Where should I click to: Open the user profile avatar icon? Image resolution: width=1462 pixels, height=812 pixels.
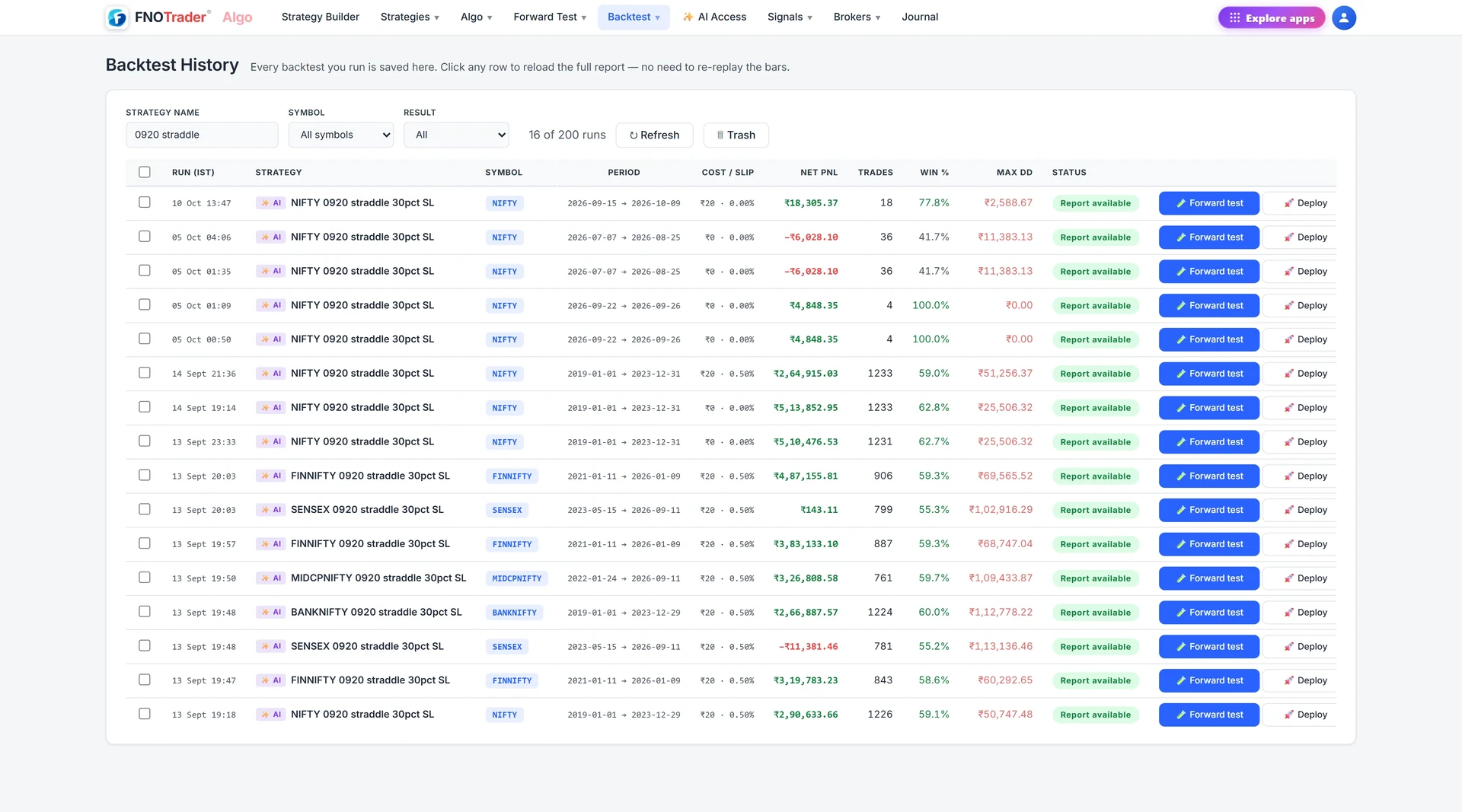(x=1343, y=18)
